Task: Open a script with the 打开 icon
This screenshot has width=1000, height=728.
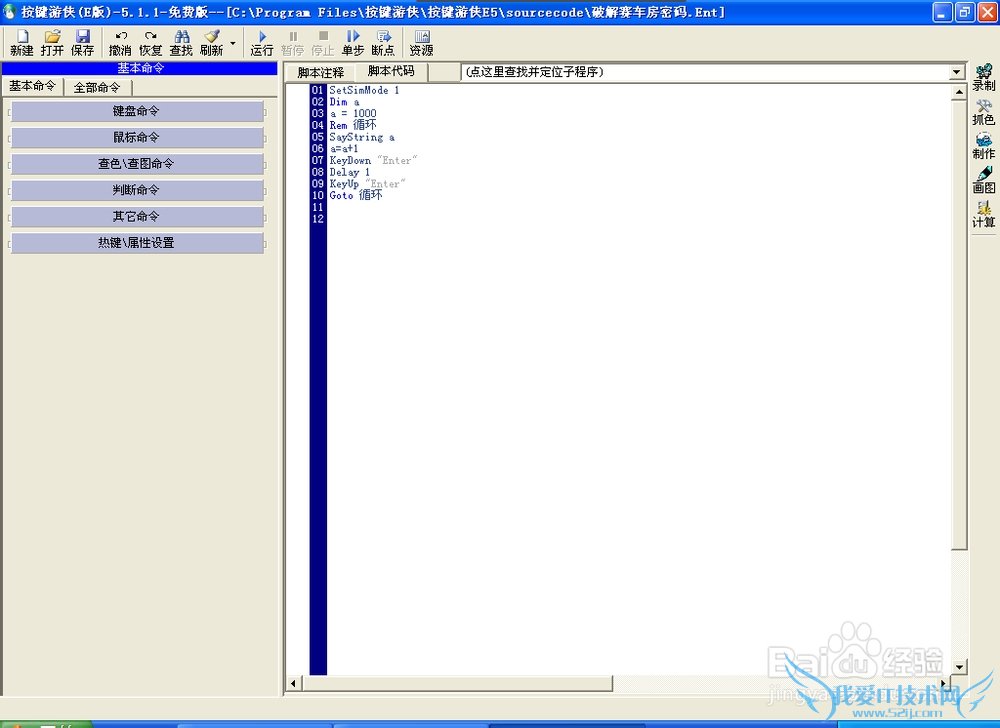Action: [x=52, y=42]
